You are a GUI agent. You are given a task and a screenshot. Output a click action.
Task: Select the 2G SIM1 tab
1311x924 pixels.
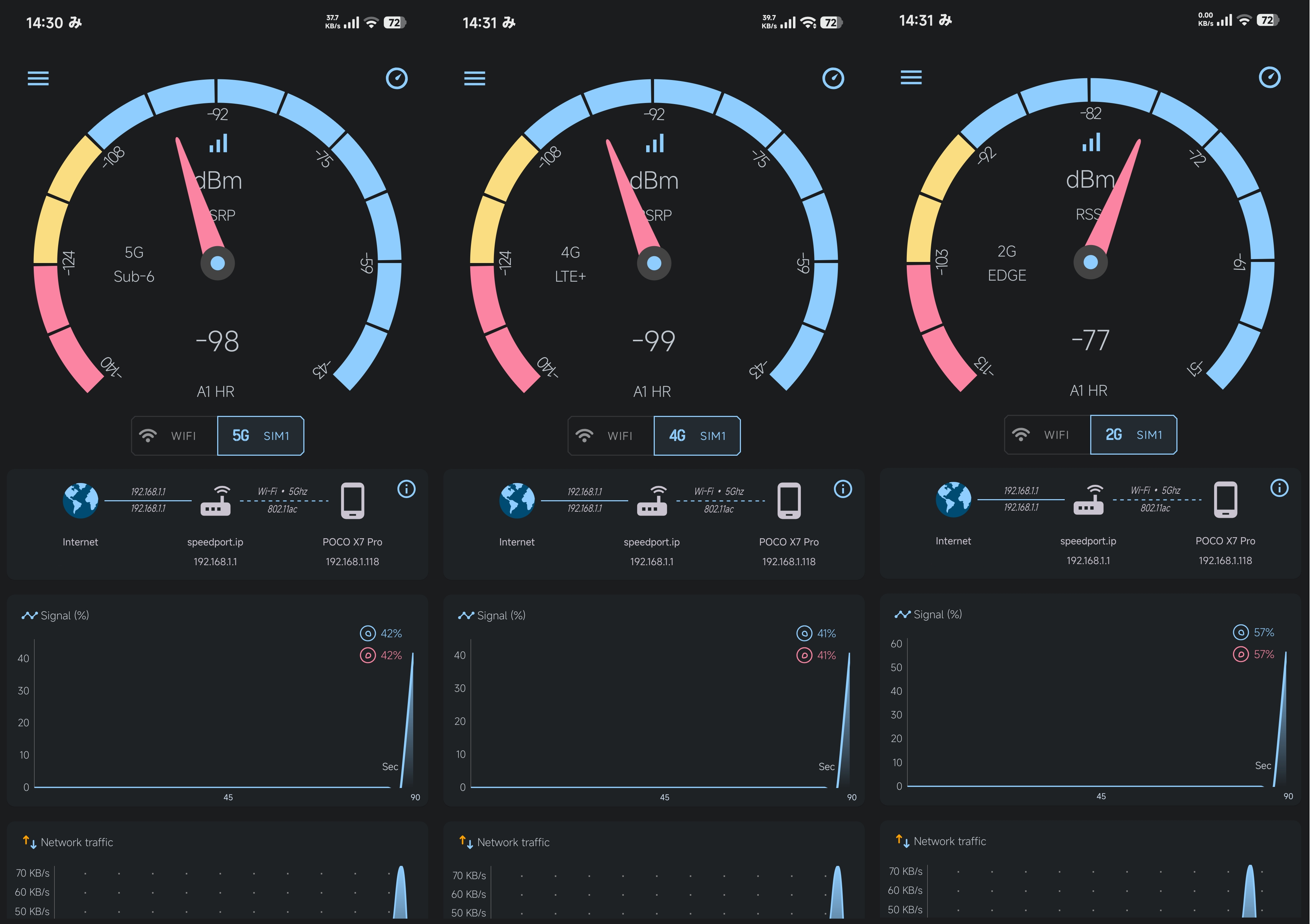click(1133, 435)
